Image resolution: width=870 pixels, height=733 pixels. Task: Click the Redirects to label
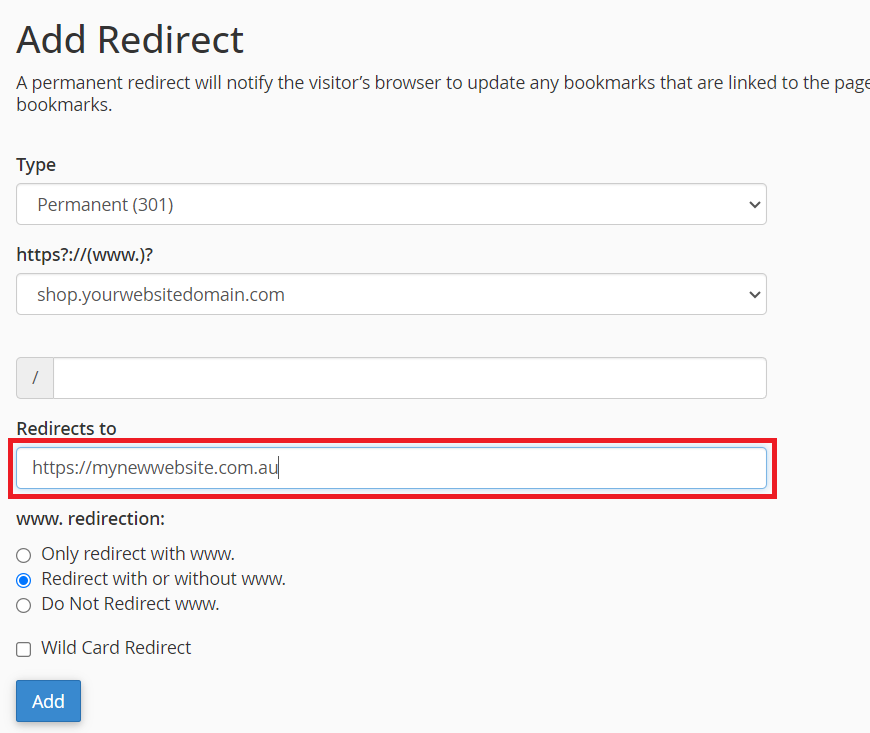[66, 428]
